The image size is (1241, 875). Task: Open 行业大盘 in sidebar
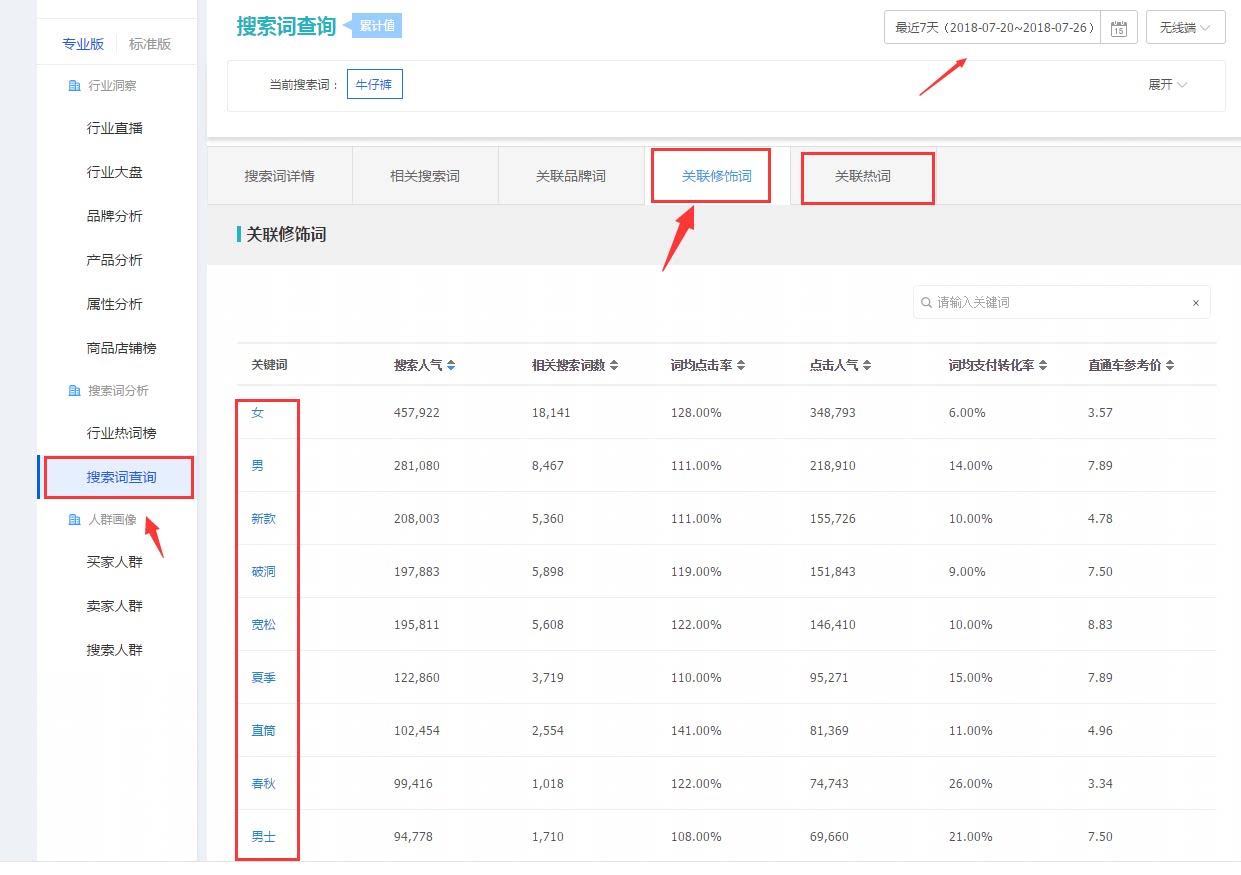[x=115, y=172]
